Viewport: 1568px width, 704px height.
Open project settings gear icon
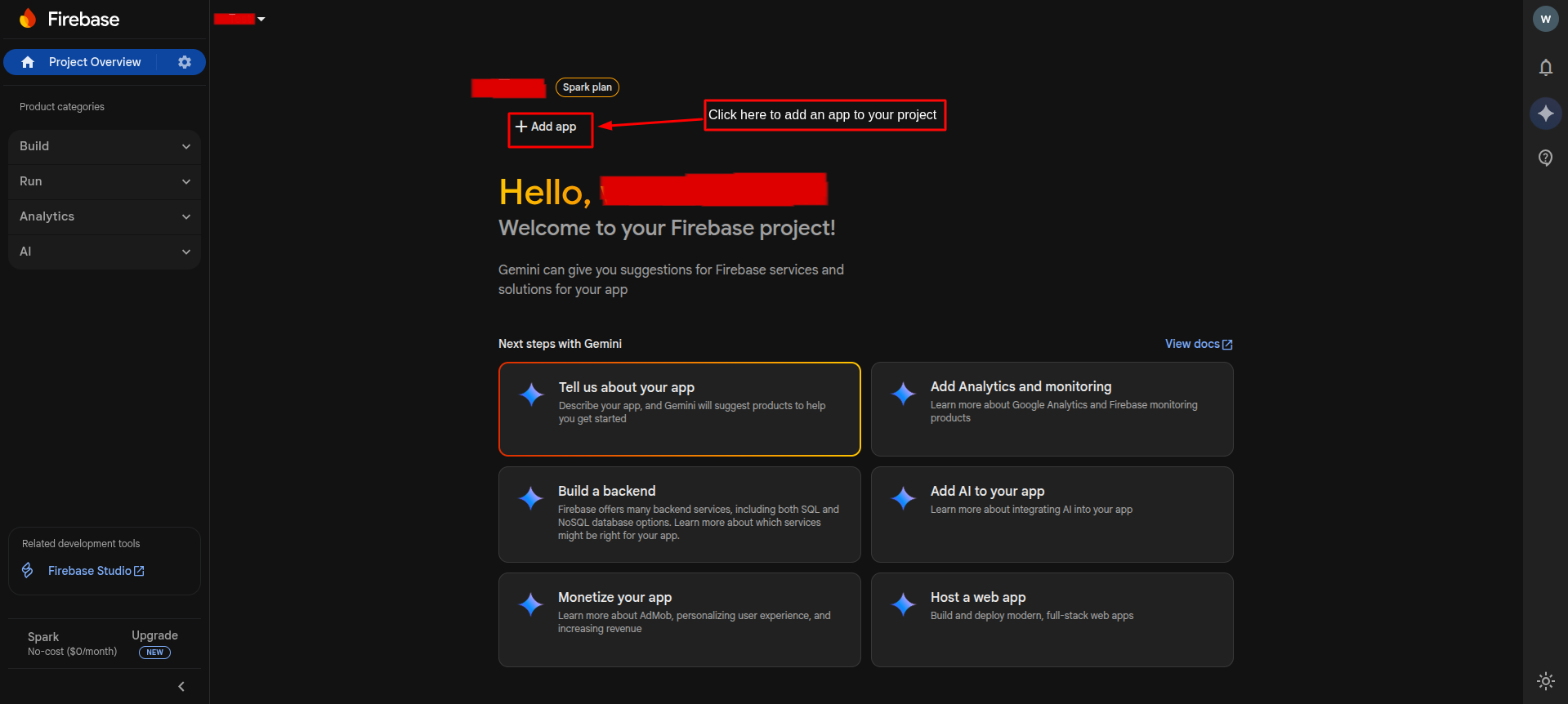(x=185, y=62)
